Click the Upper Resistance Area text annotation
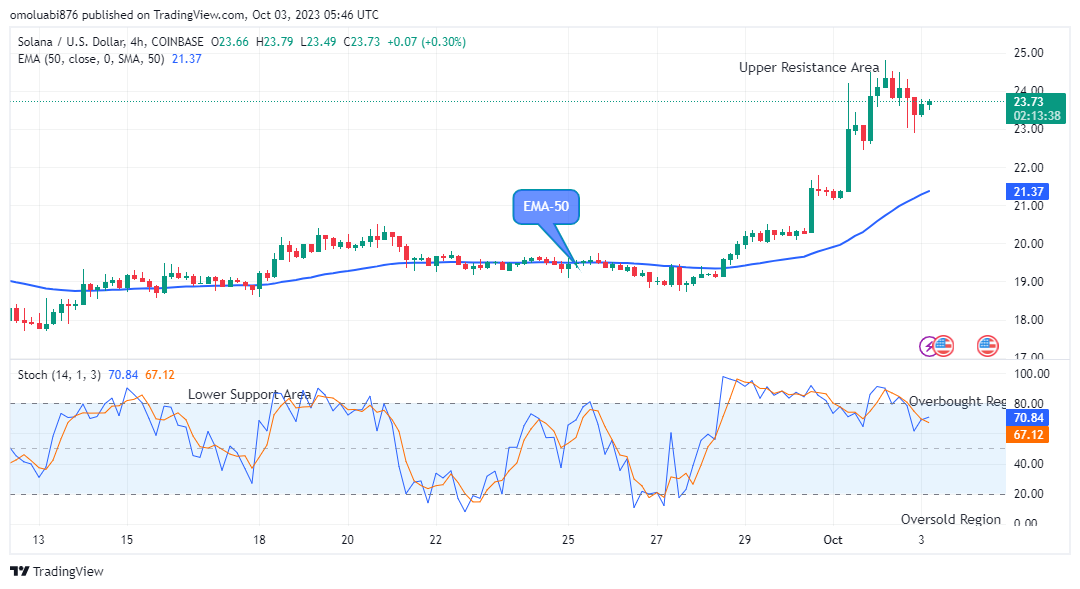 [x=809, y=67]
